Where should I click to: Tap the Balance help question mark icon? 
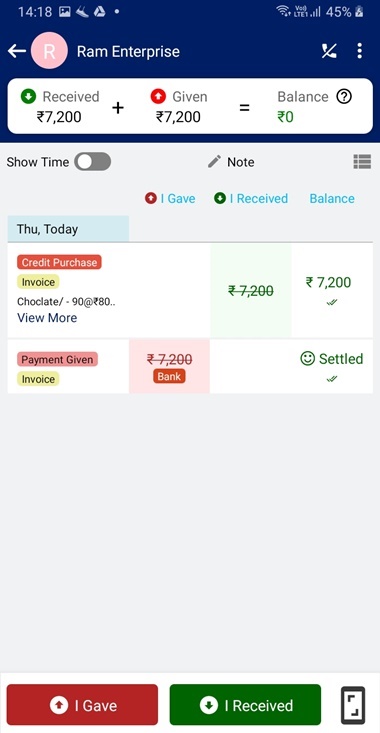tap(344, 97)
